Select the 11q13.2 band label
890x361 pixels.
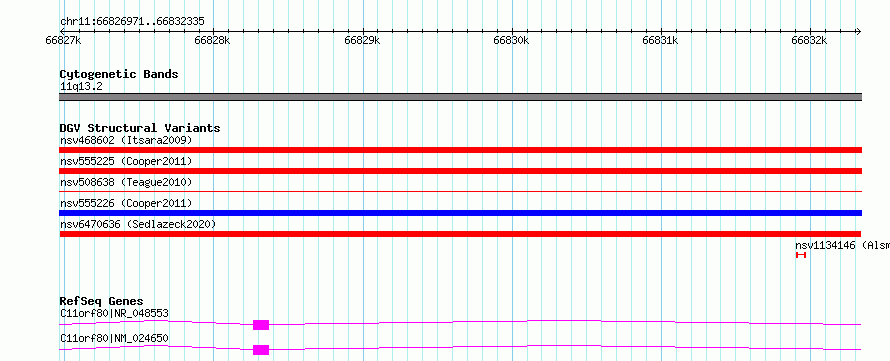pyautogui.click(x=81, y=87)
